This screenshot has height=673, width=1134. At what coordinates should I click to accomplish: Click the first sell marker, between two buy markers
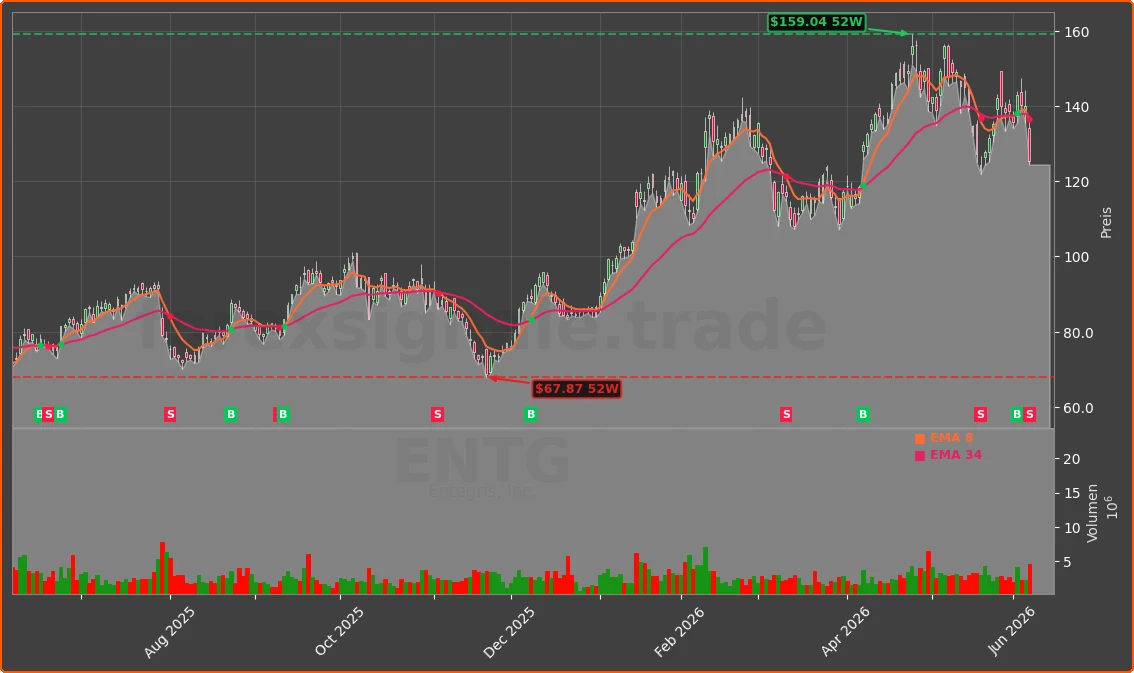48,414
